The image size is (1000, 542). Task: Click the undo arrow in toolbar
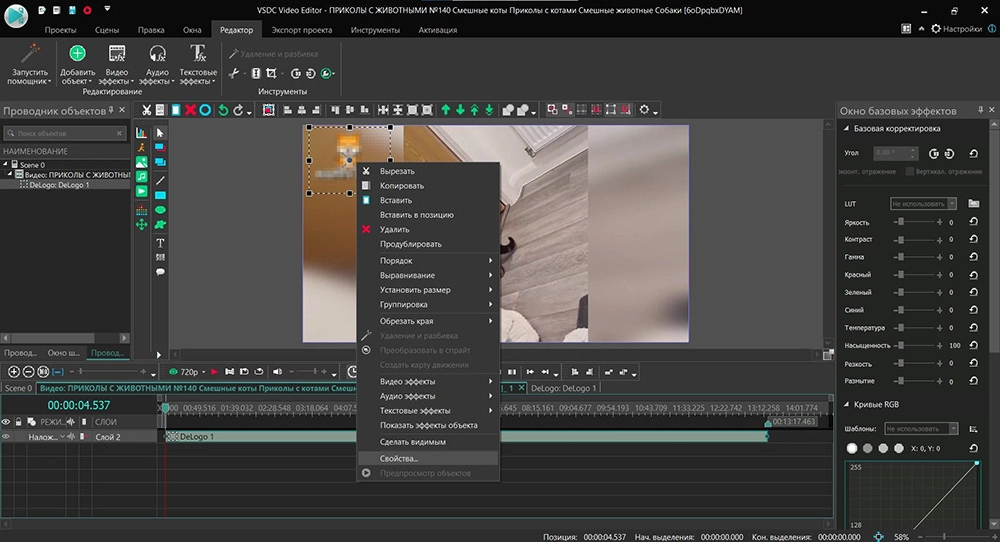pyautogui.click(x=223, y=110)
